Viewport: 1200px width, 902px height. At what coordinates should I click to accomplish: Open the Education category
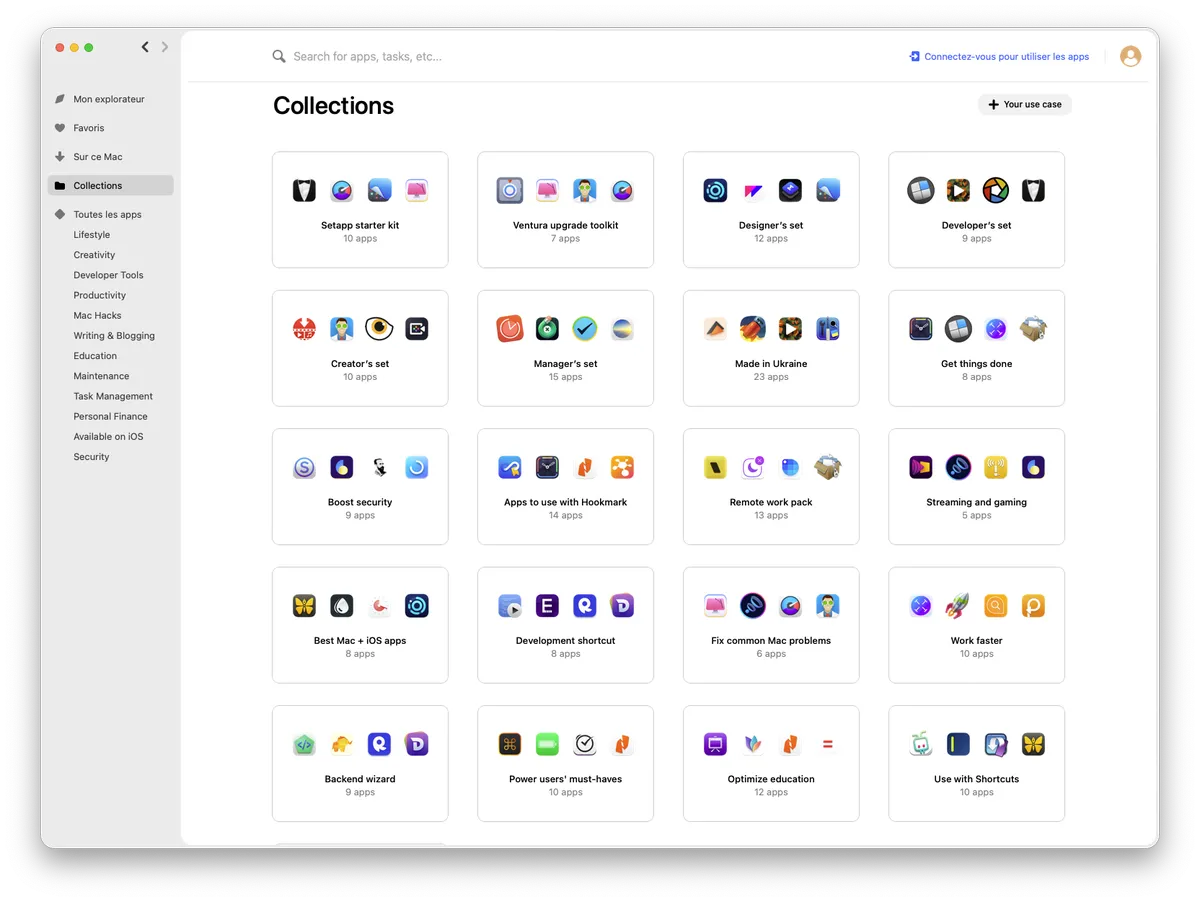(95, 356)
